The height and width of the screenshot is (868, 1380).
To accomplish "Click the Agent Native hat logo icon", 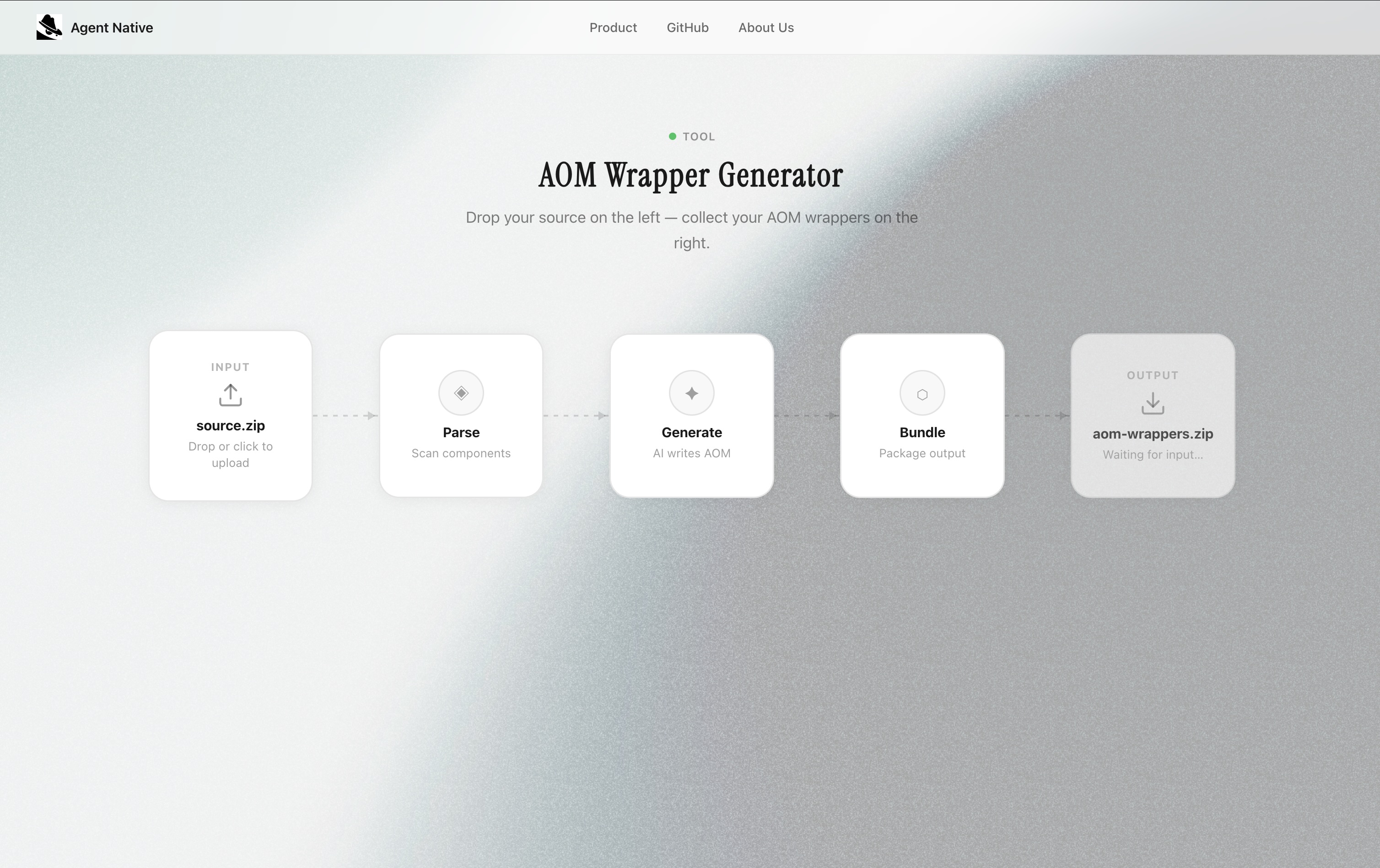I will point(49,27).
